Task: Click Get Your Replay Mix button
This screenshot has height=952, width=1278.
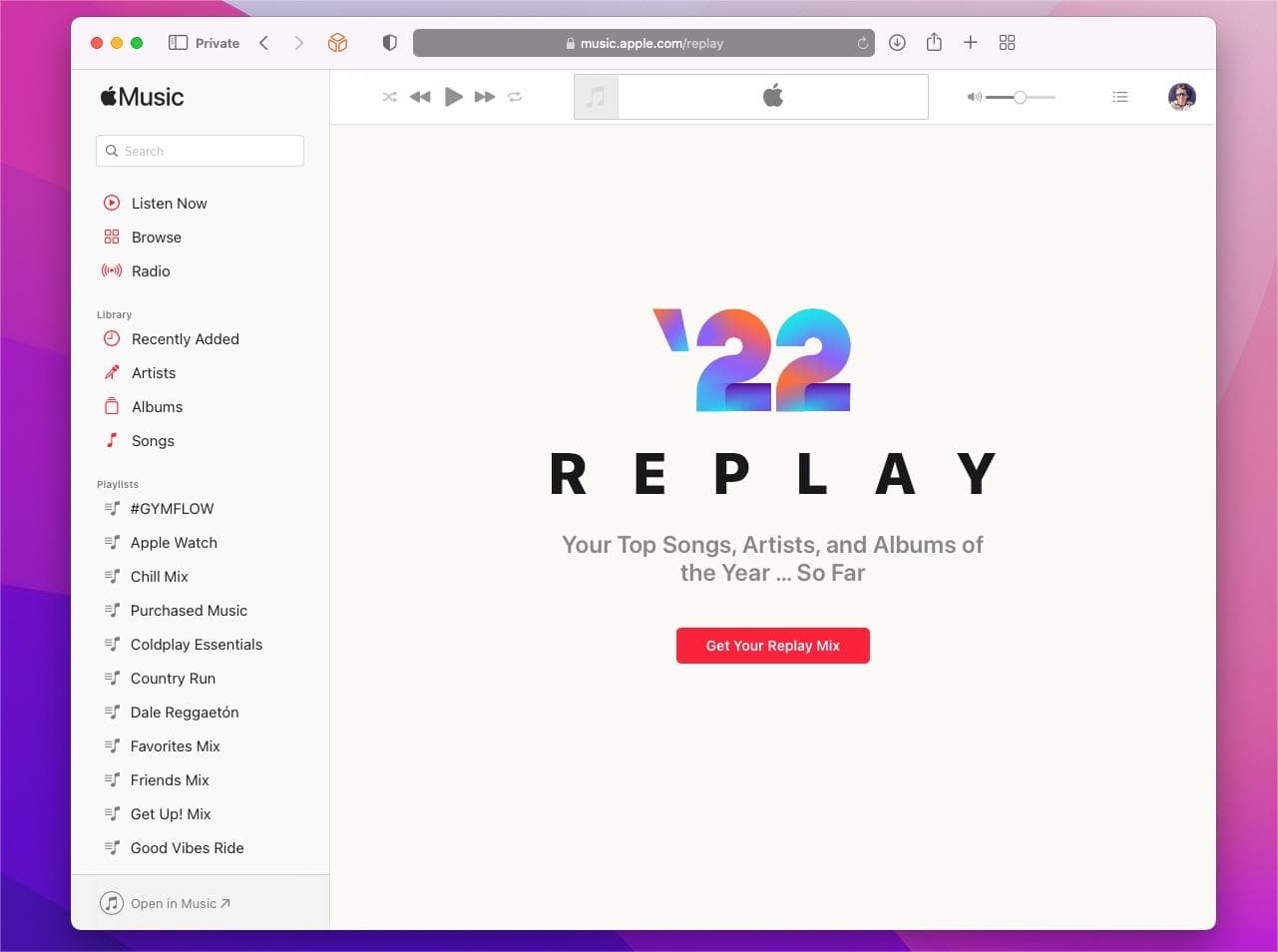Action: tap(773, 646)
